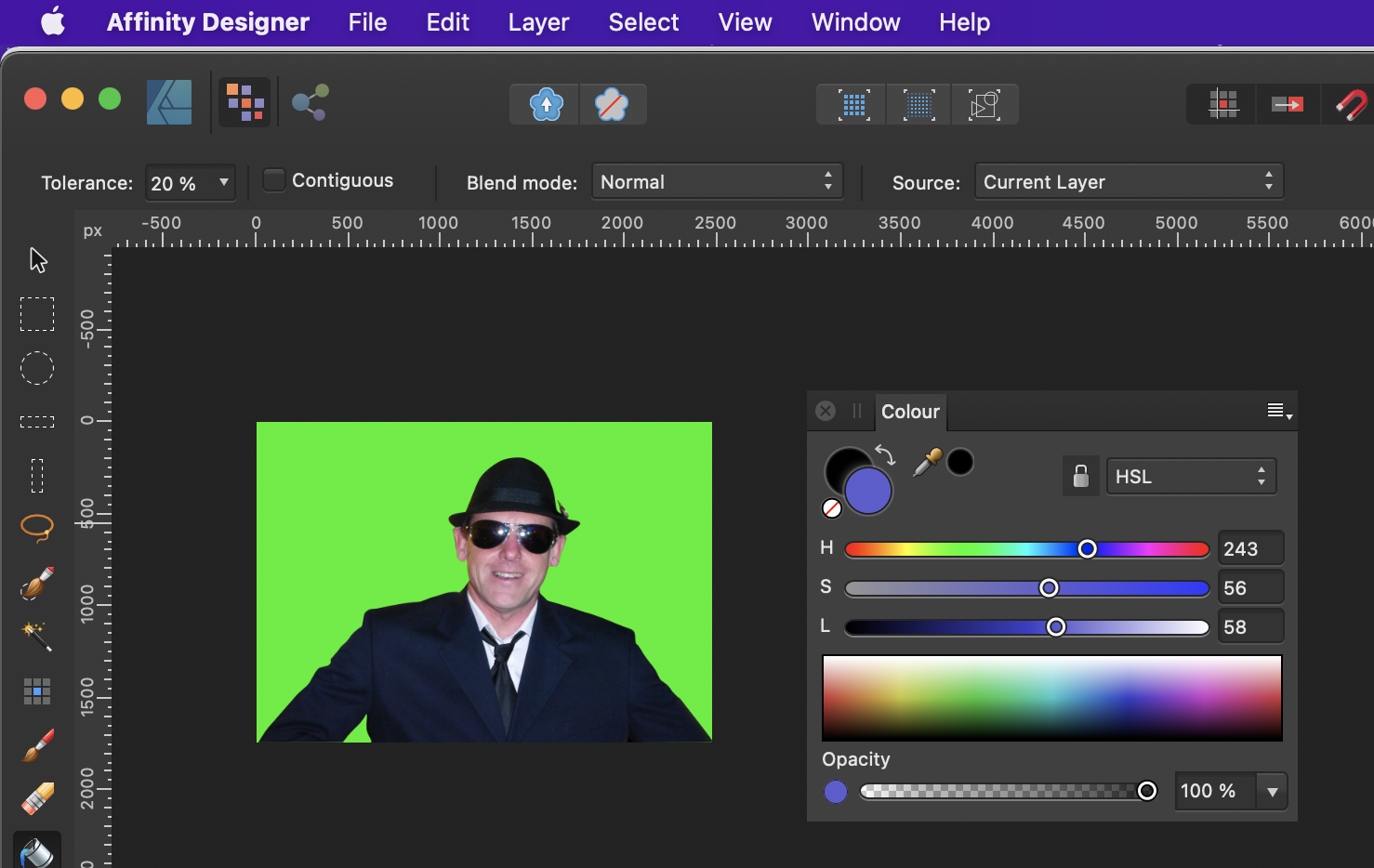Screen dimensions: 1374x868
Task: Select the Paint Brush tool
Action: pyautogui.click(x=37, y=744)
